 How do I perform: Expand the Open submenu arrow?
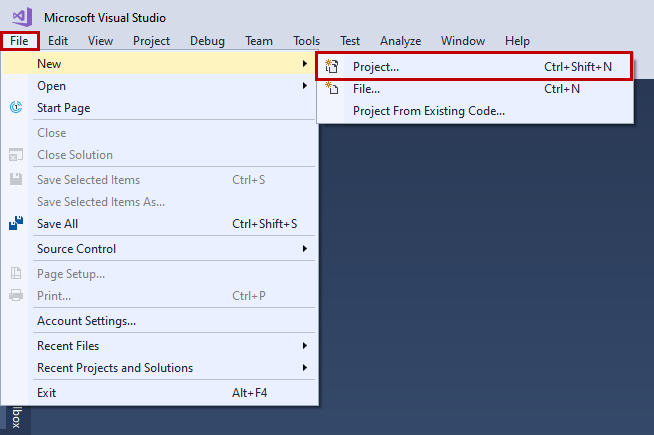pyautogui.click(x=305, y=86)
